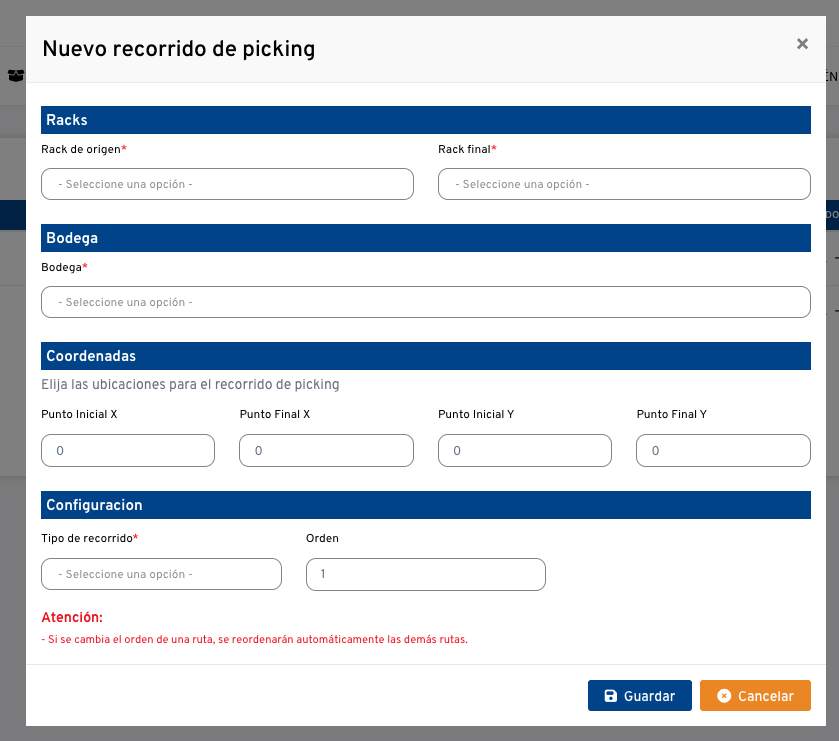This screenshot has height=741, width=839.
Task: Click the Punto Final X field
Action: click(326, 450)
